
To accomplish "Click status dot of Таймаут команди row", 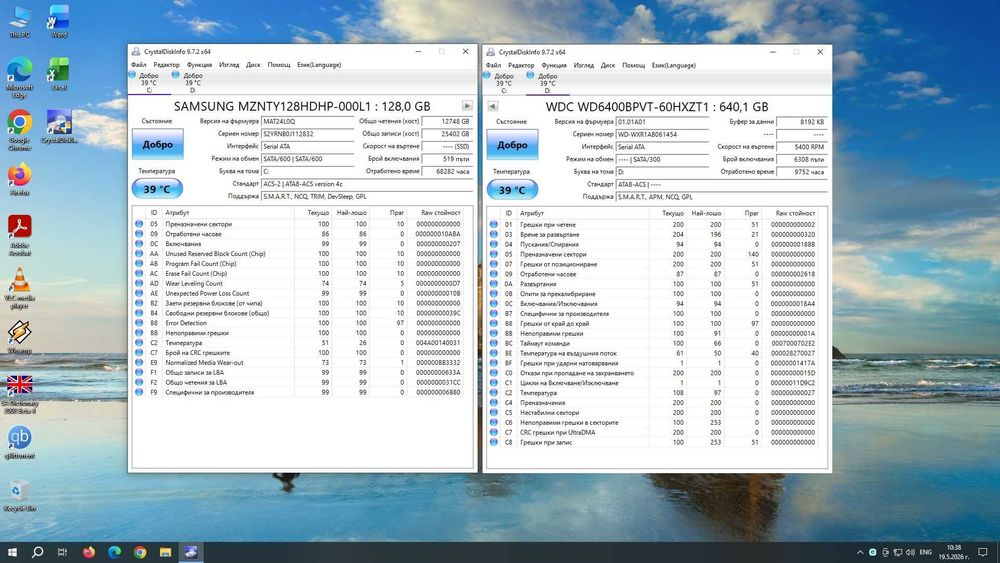I will 494,343.
